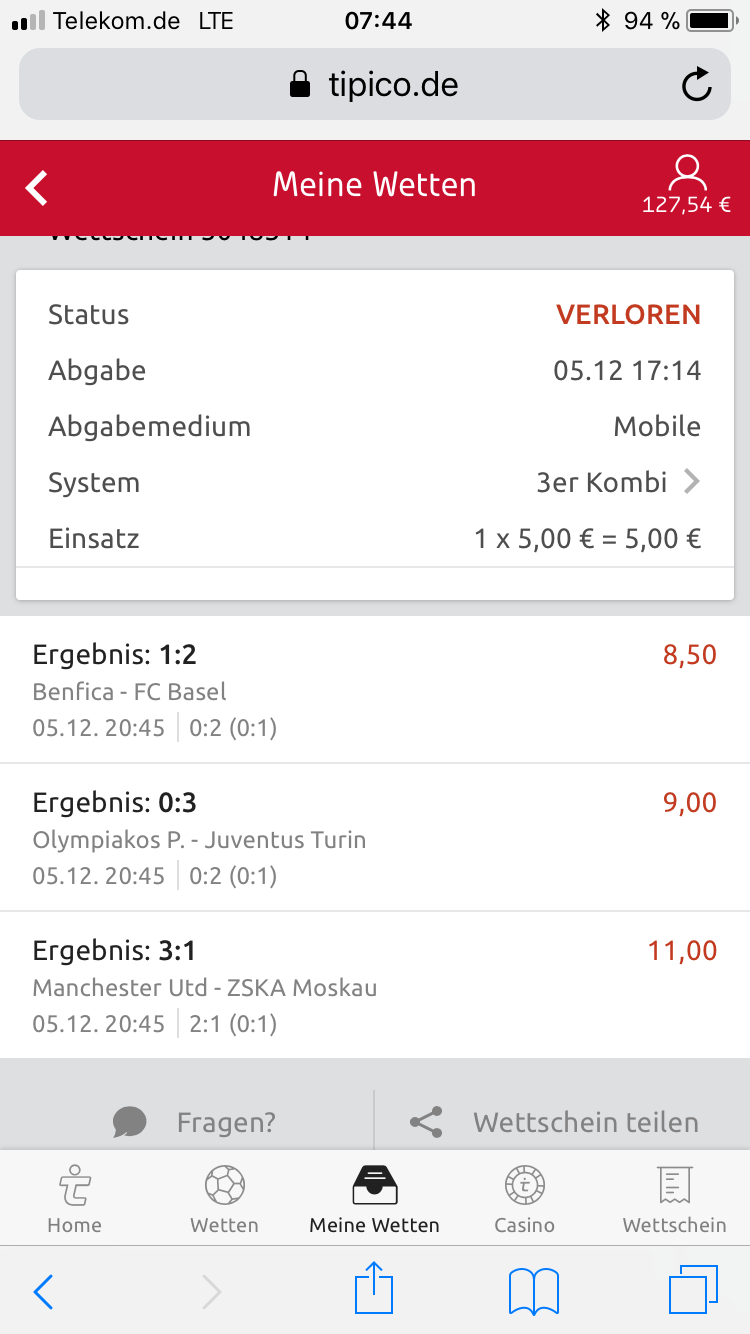This screenshot has width=750, height=1334.
Task: Open the account profile icon
Action: (x=686, y=174)
